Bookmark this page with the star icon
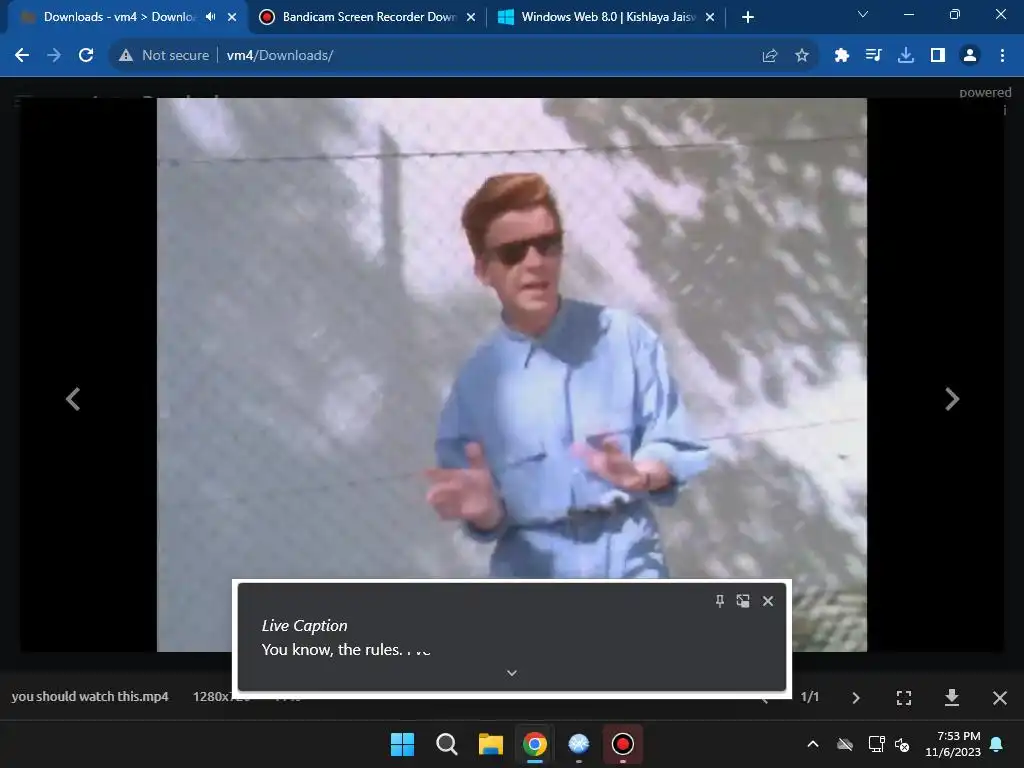The height and width of the screenshot is (768, 1024). pyautogui.click(x=802, y=56)
